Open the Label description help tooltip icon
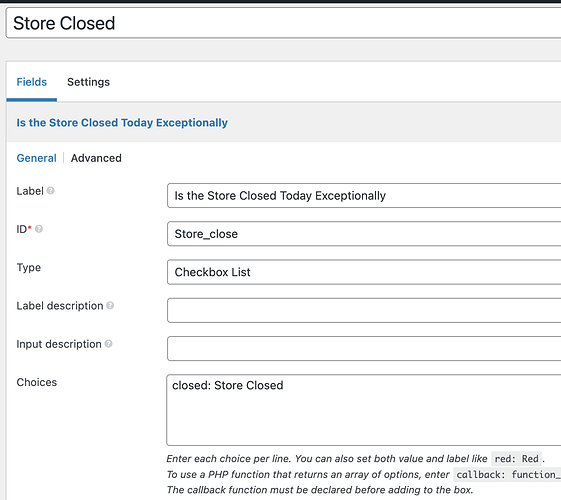 (x=110, y=305)
